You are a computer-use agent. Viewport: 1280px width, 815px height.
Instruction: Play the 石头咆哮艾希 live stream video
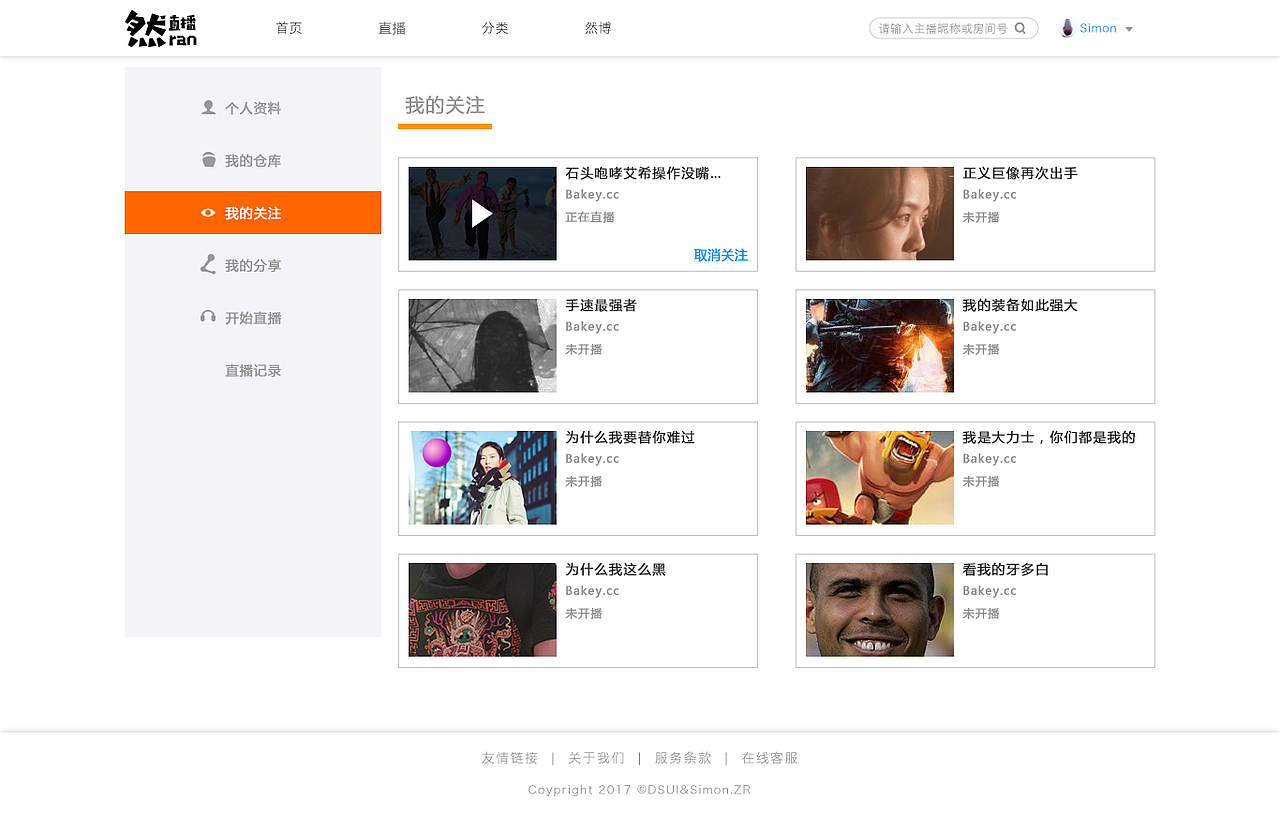482,213
